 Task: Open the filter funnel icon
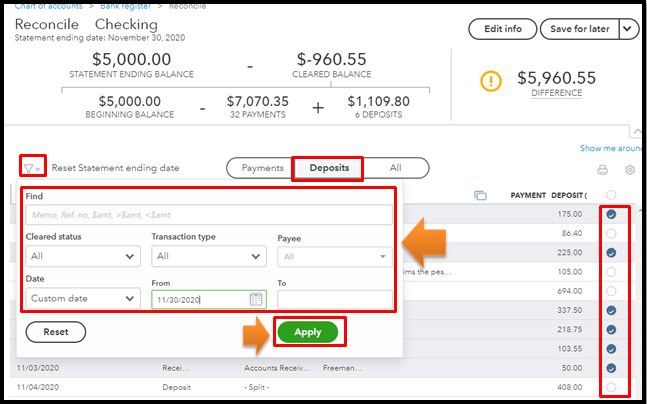(31, 168)
